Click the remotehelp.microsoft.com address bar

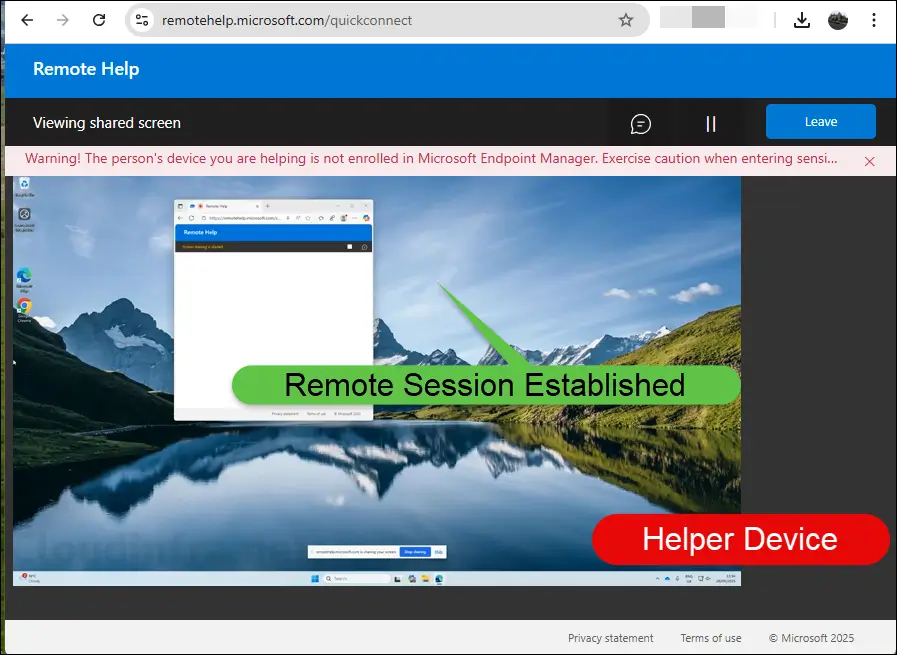coord(380,20)
